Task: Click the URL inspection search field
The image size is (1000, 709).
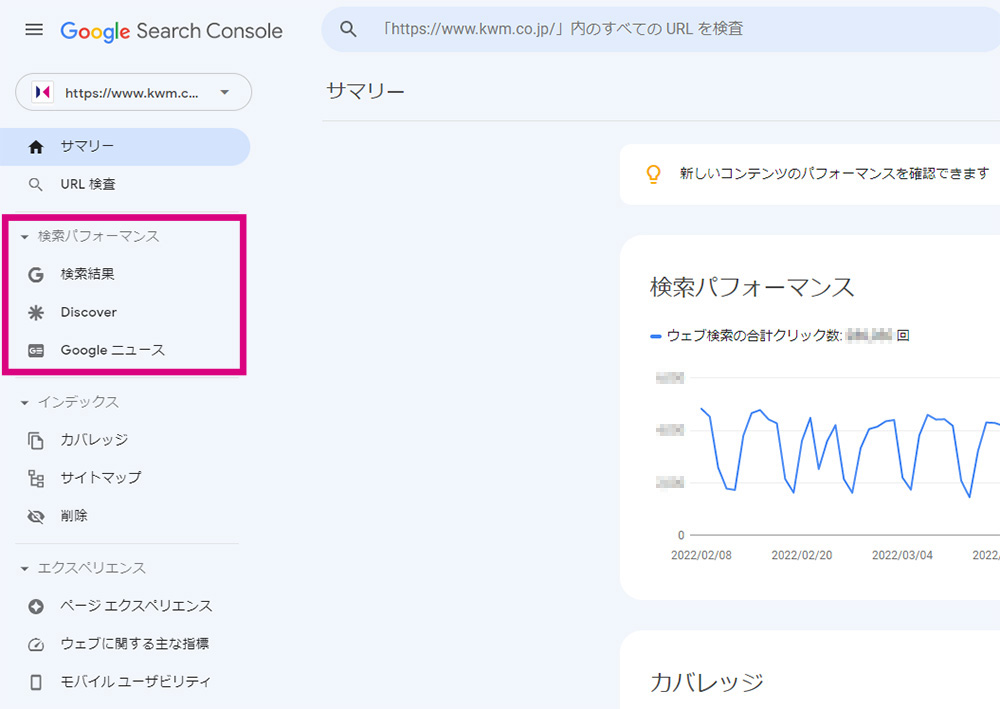Action: point(661,29)
